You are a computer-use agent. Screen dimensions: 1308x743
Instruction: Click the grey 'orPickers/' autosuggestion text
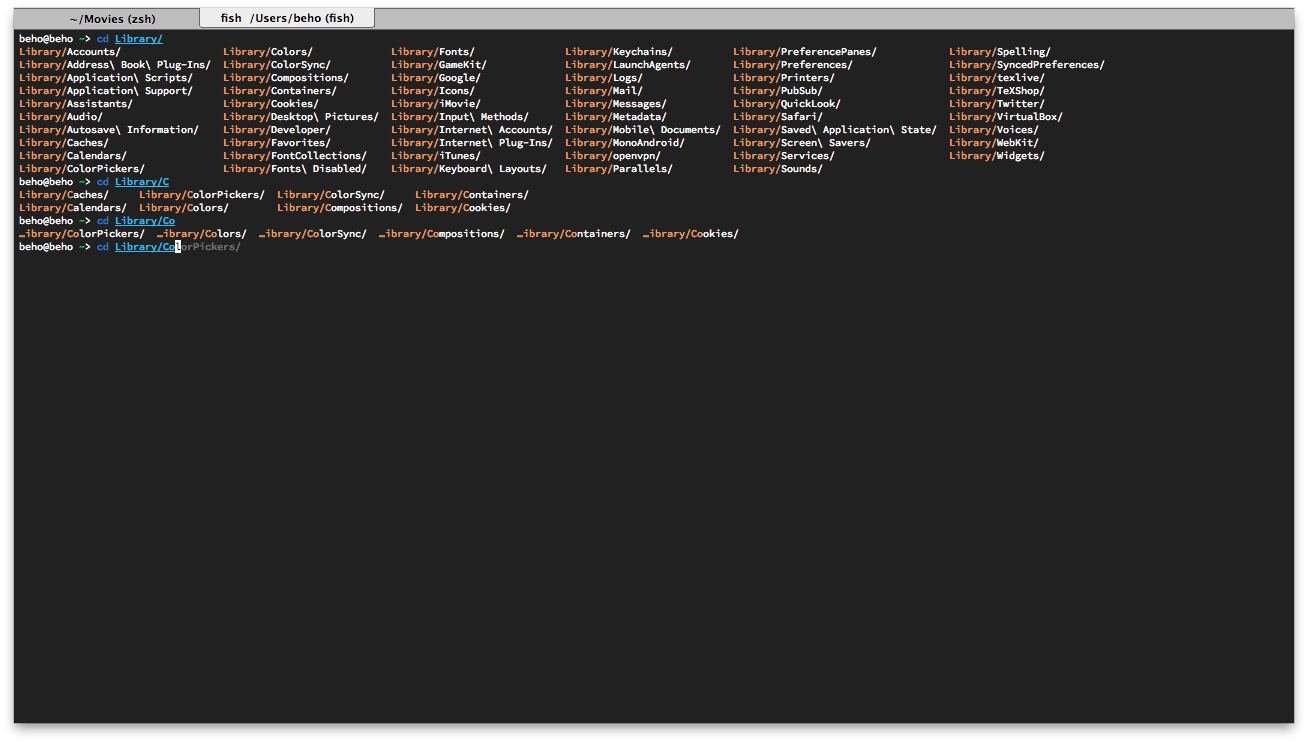(x=211, y=247)
